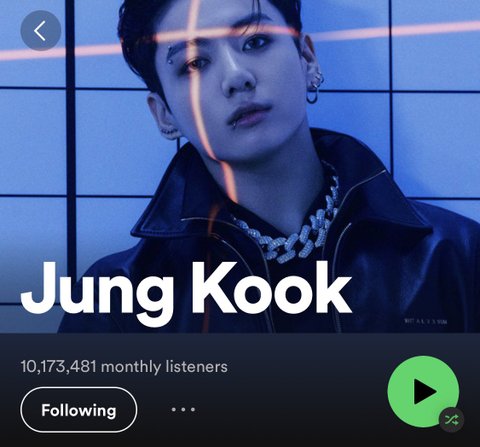This screenshot has width=480, height=447.
Task: Go back using the left arrow icon
Action: point(41,31)
